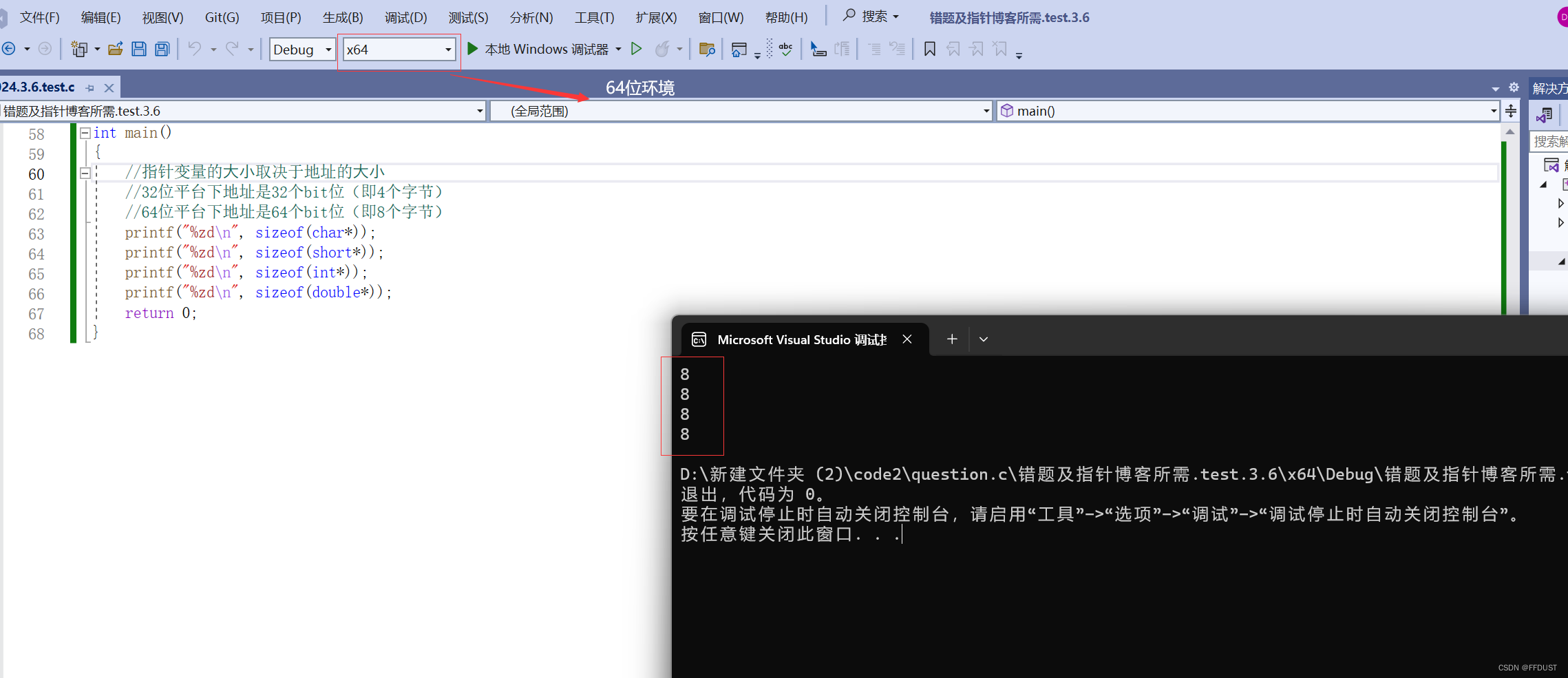Open the 工具(T) menu
Image resolution: width=1568 pixels, height=678 pixels.
(x=594, y=17)
